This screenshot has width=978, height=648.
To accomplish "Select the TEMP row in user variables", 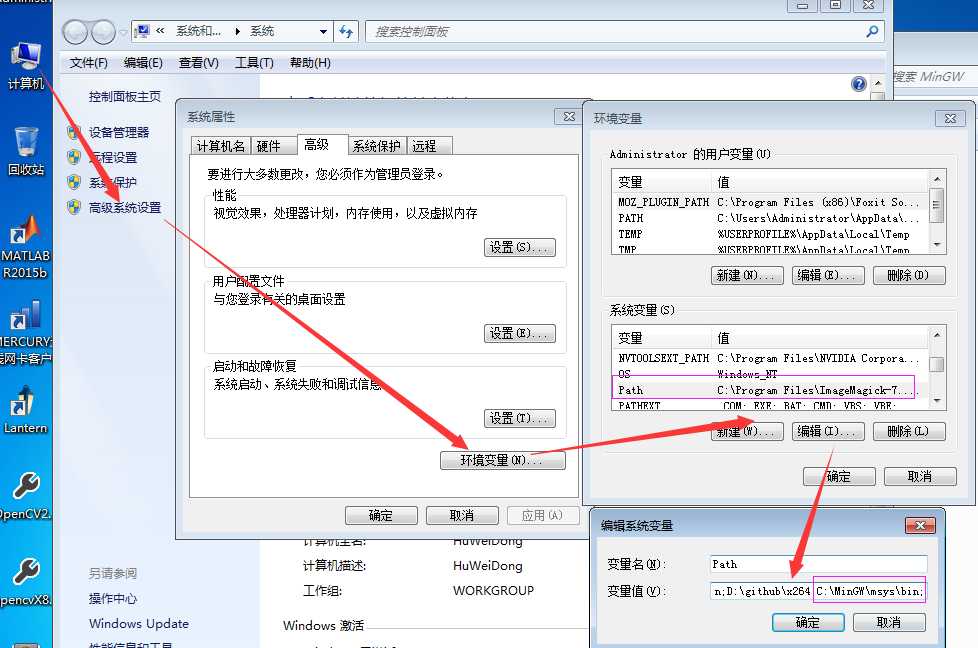I will click(x=770, y=235).
